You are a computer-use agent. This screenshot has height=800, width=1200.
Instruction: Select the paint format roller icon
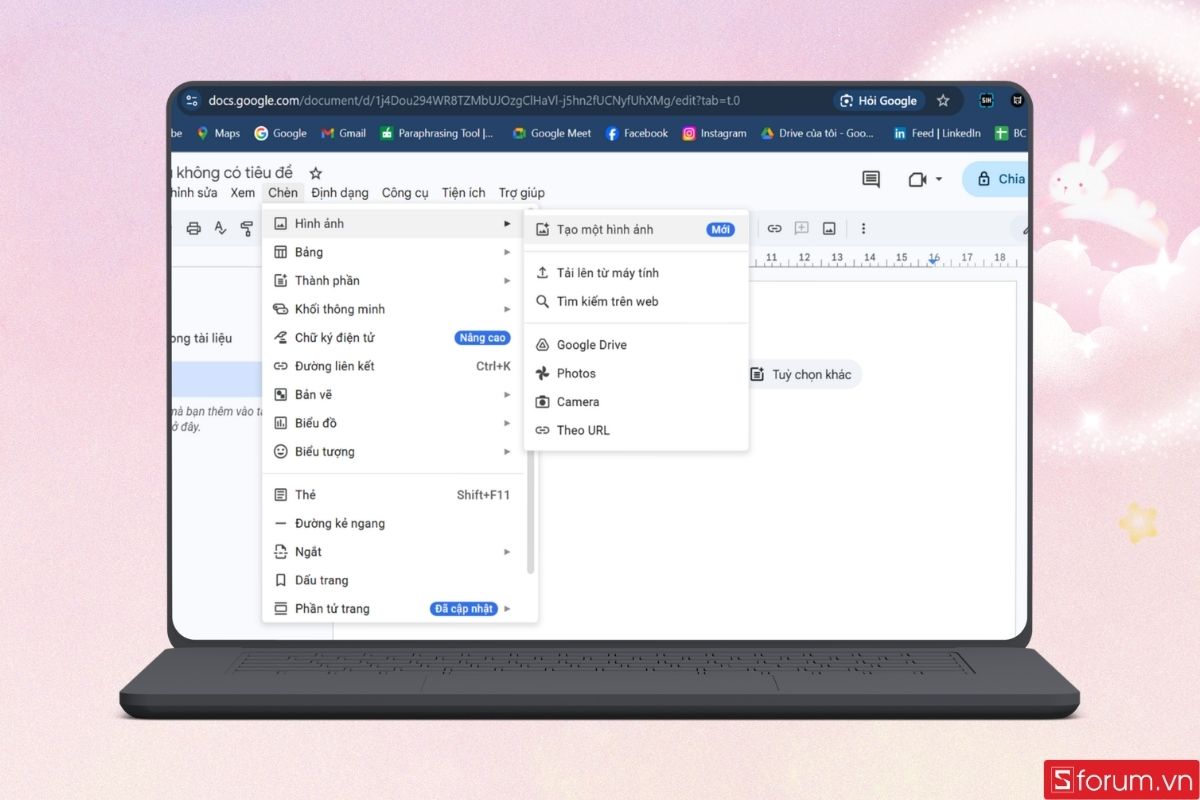click(x=246, y=229)
